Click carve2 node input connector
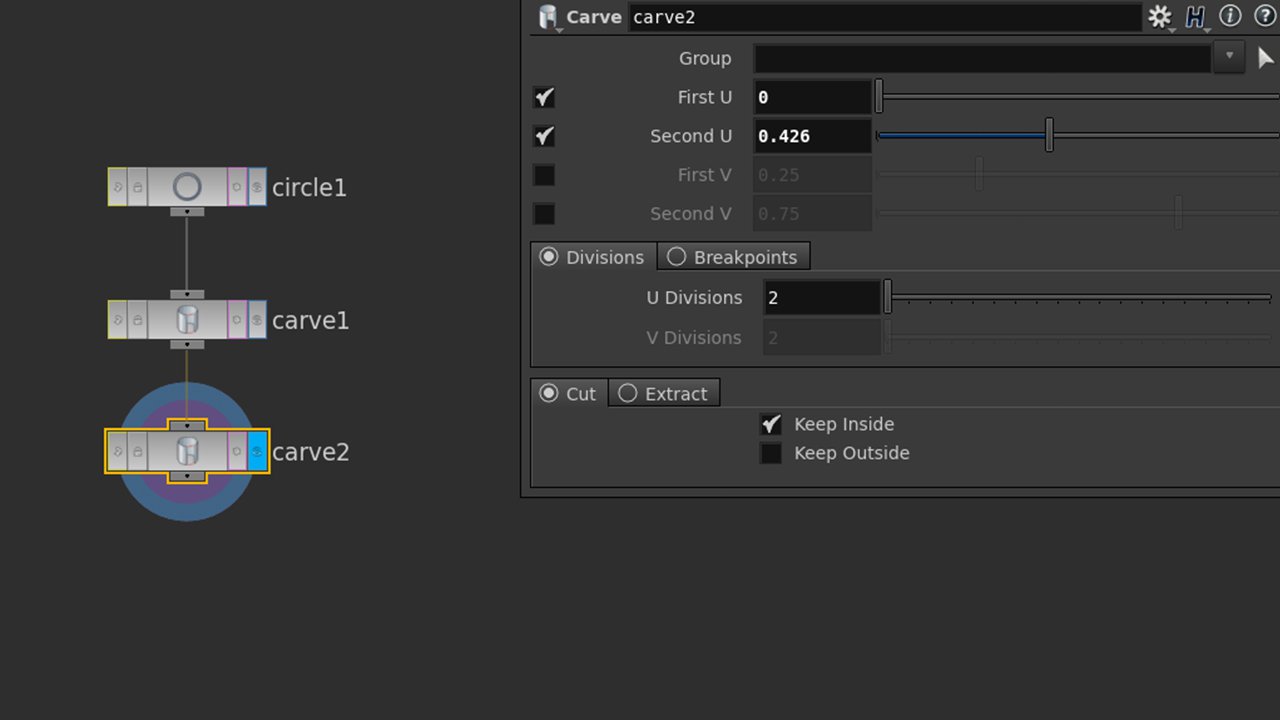 (187, 426)
